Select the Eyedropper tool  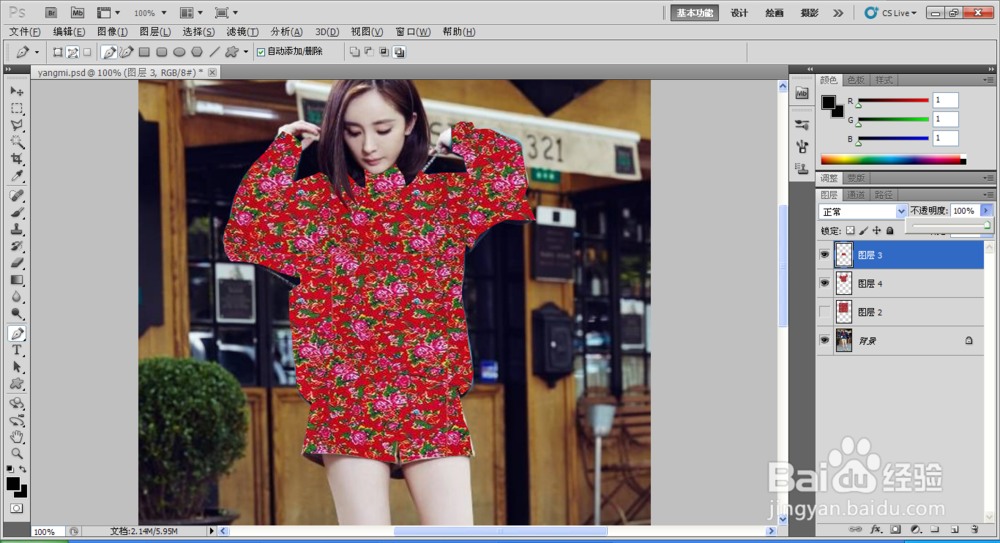coord(17,176)
